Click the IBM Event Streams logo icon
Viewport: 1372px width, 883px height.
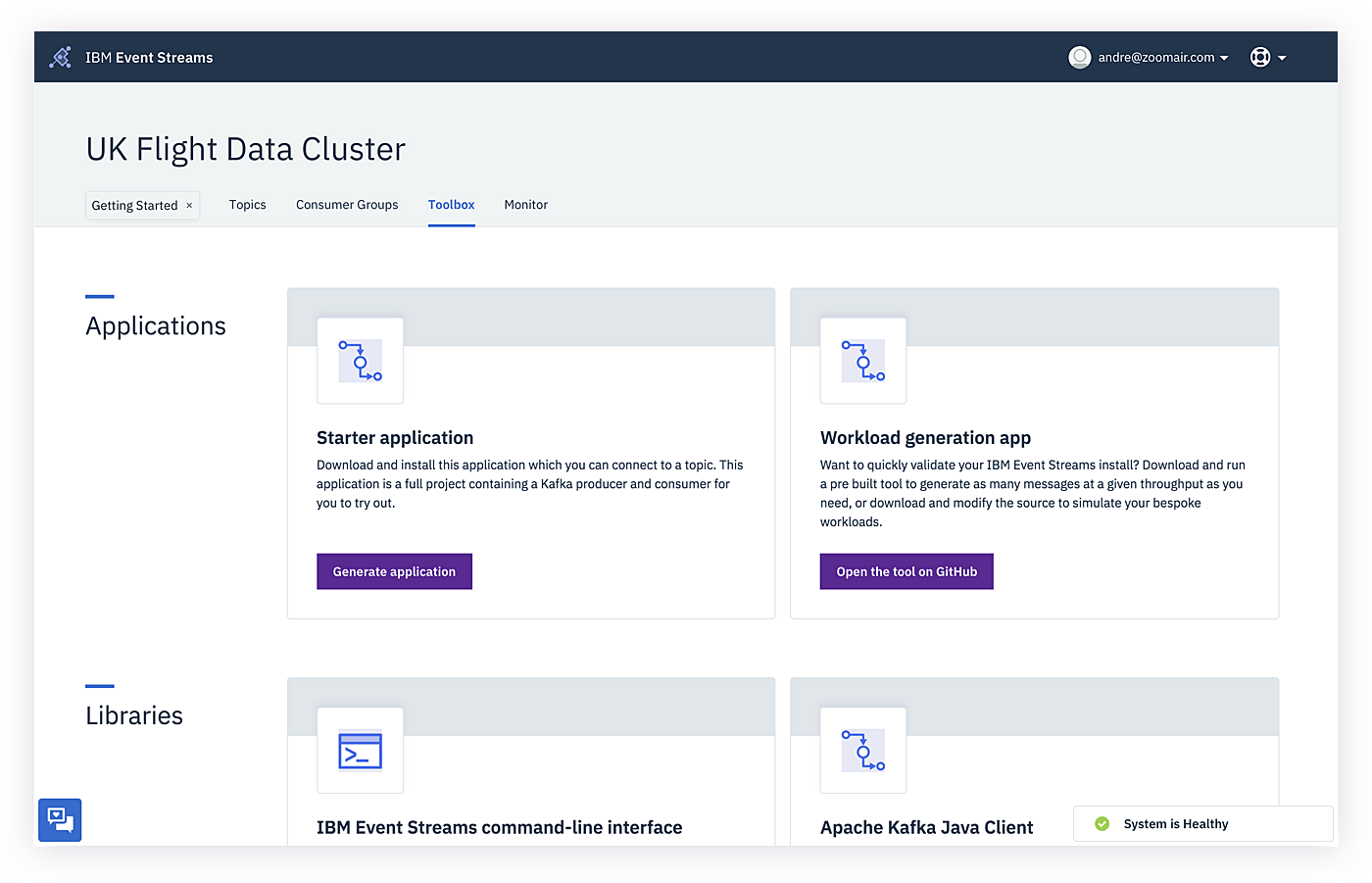(61, 58)
